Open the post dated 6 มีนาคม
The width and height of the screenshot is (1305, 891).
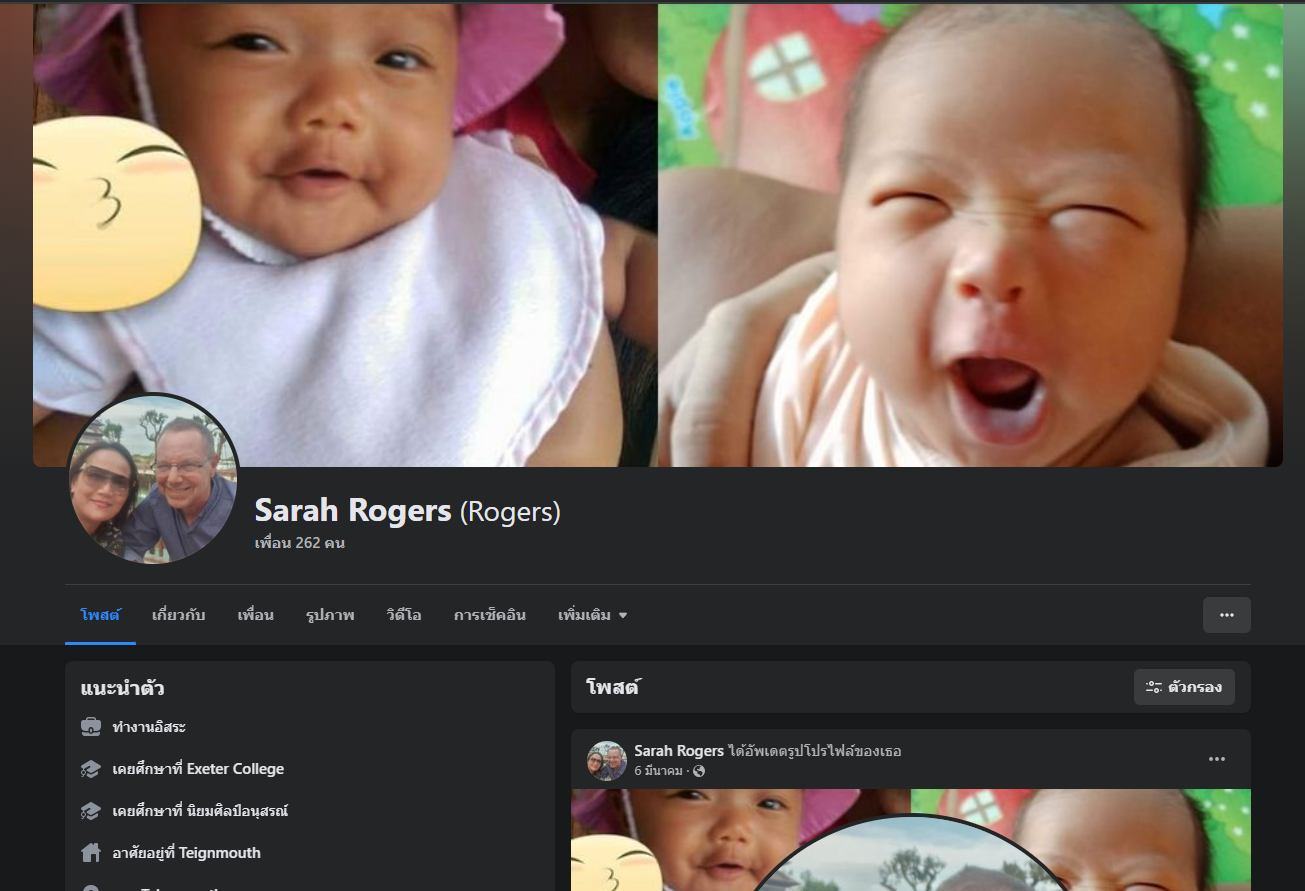click(x=659, y=771)
